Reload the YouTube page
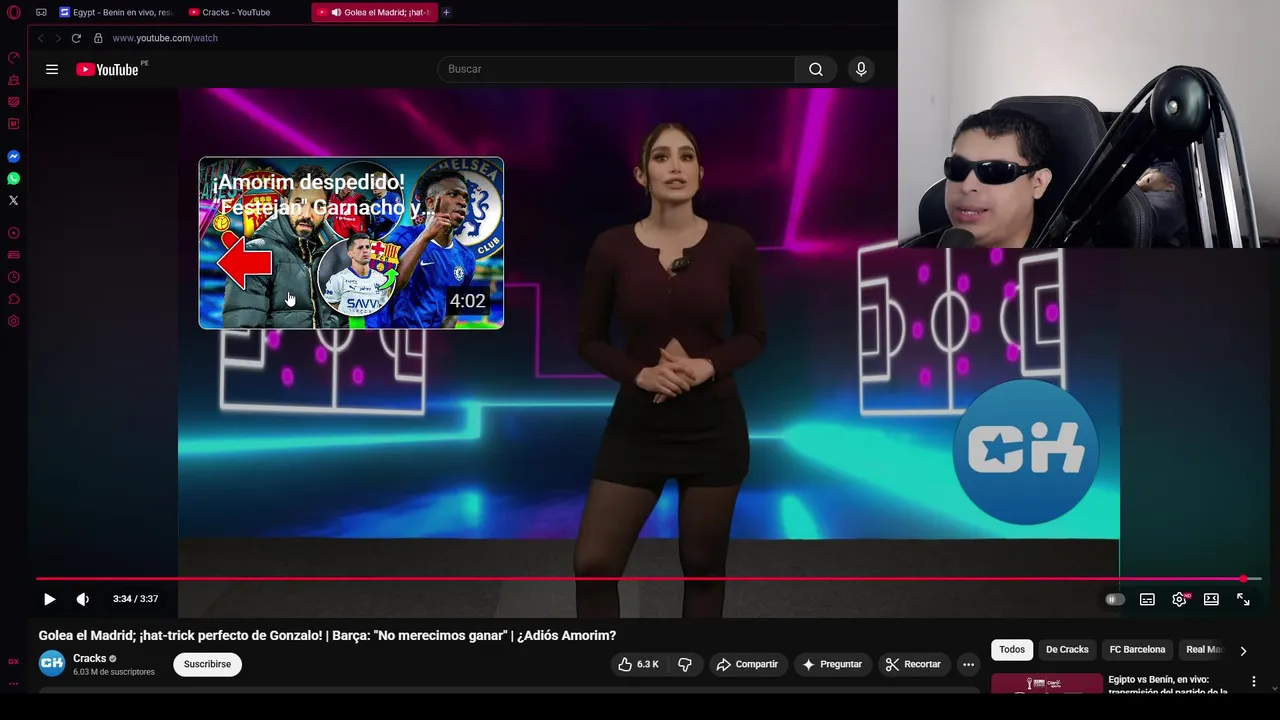The image size is (1280, 720). (76, 38)
